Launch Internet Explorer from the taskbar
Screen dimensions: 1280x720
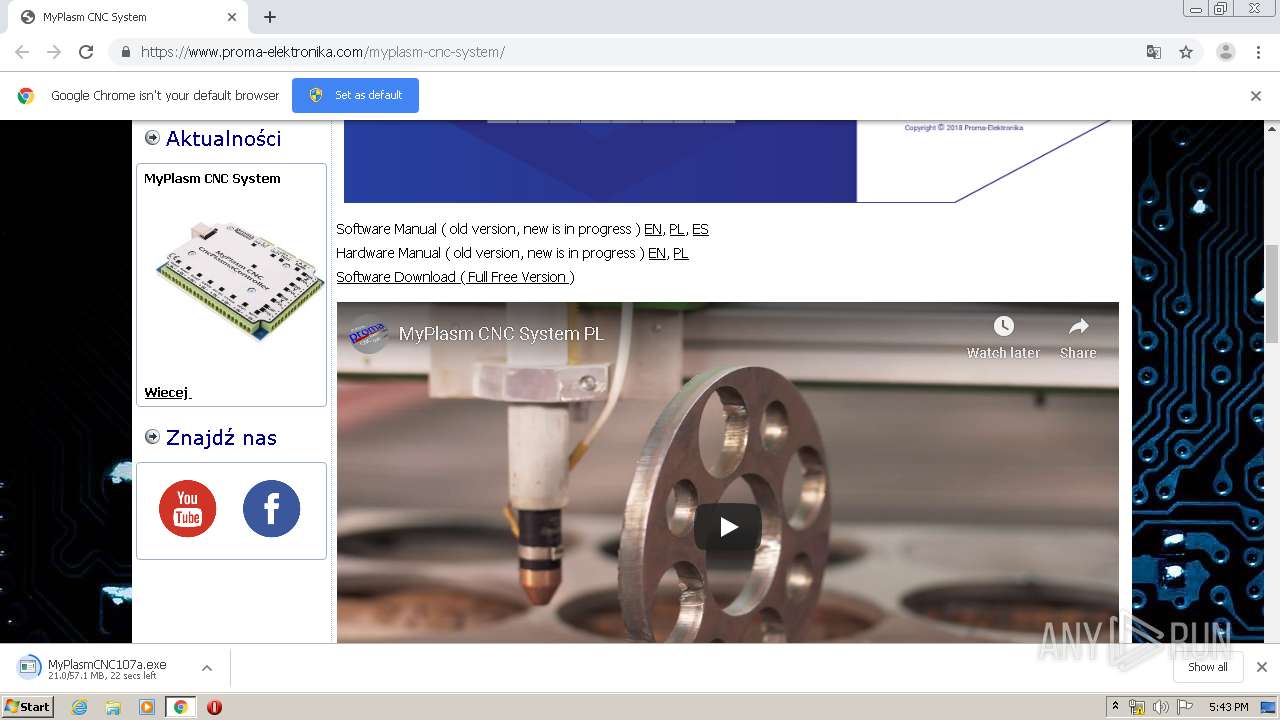(x=79, y=707)
